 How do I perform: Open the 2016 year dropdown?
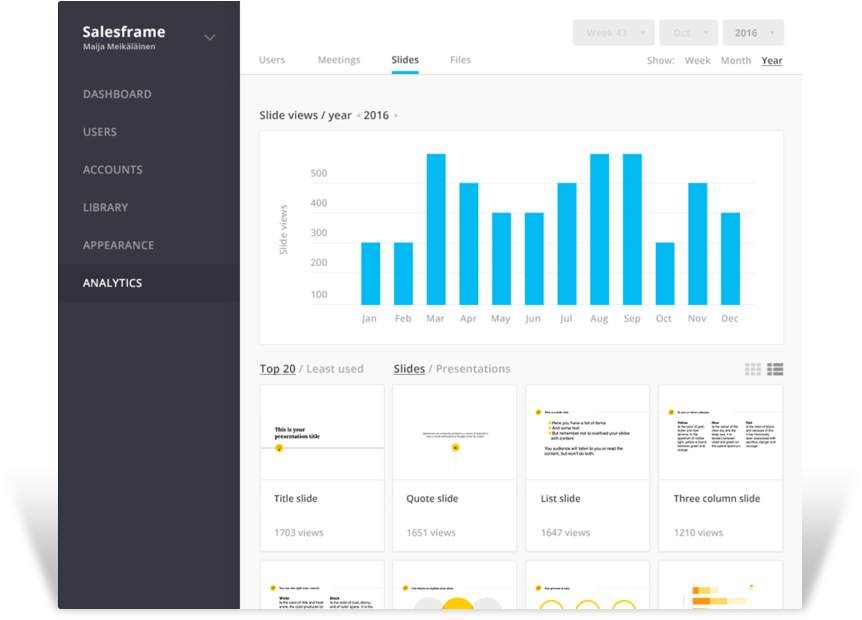[753, 33]
